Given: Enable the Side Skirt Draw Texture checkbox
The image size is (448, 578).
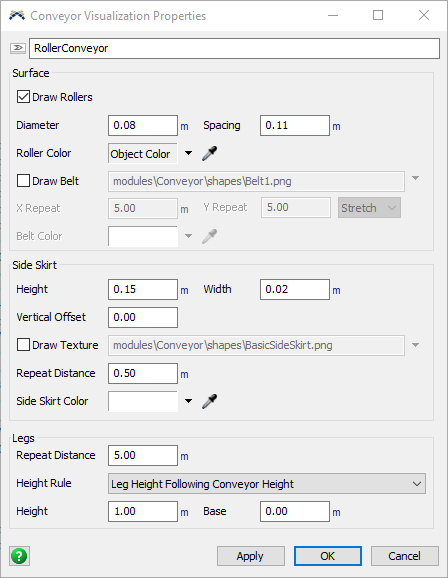Looking at the screenshot, I should [x=23, y=345].
